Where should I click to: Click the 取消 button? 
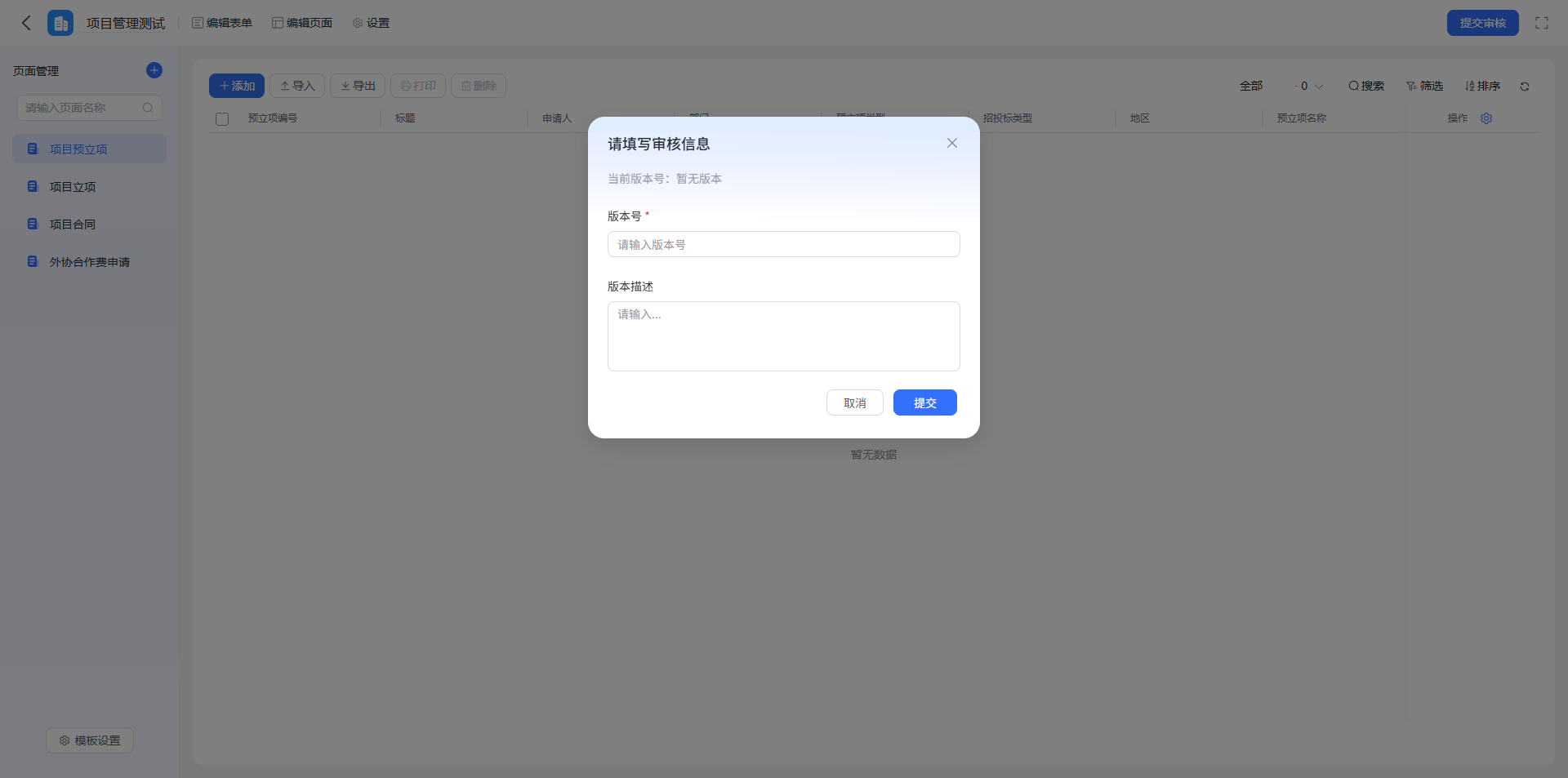coord(855,402)
